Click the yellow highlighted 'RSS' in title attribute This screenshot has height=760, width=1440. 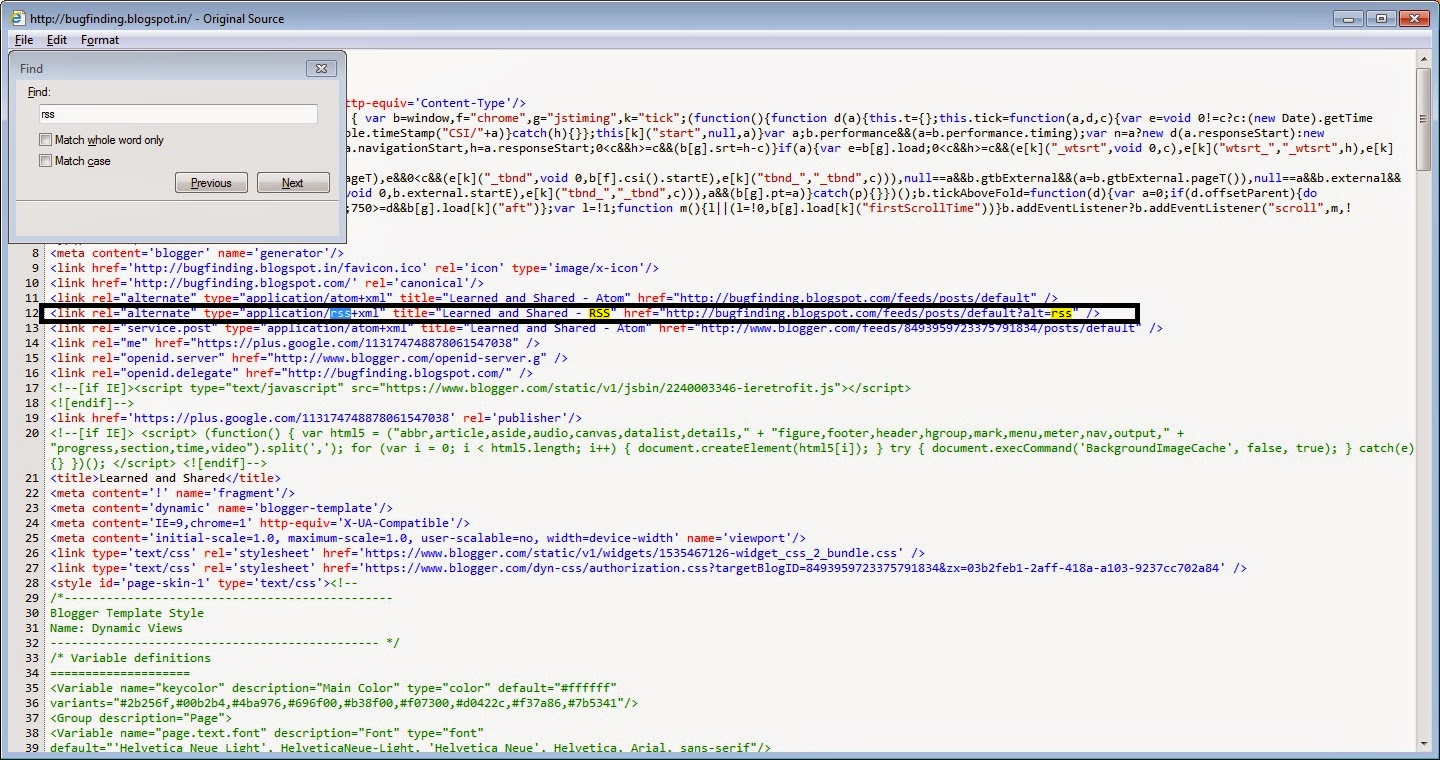point(599,313)
